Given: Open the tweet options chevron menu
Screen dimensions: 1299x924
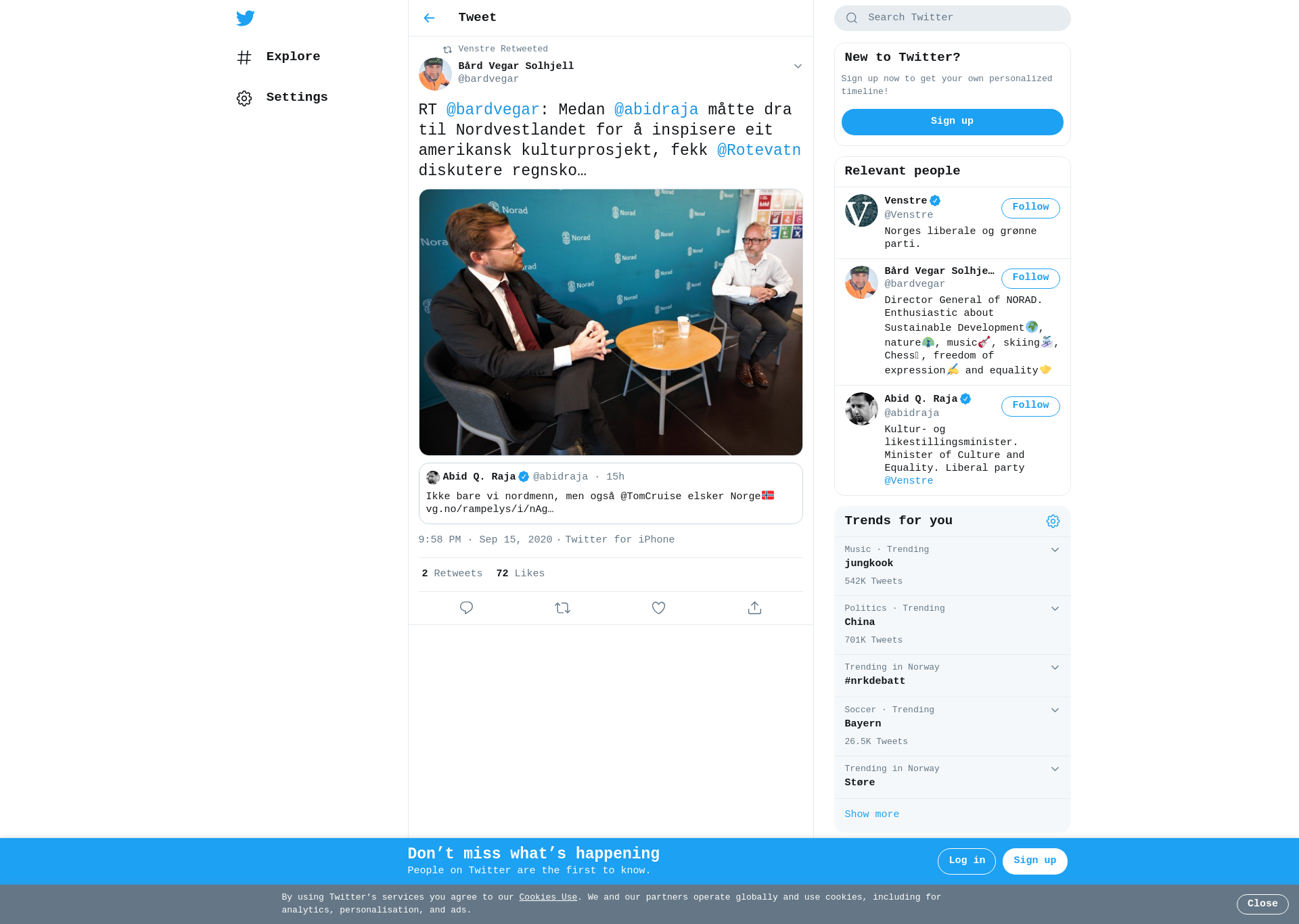Looking at the screenshot, I should pyautogui.click(x=798, y=66).
